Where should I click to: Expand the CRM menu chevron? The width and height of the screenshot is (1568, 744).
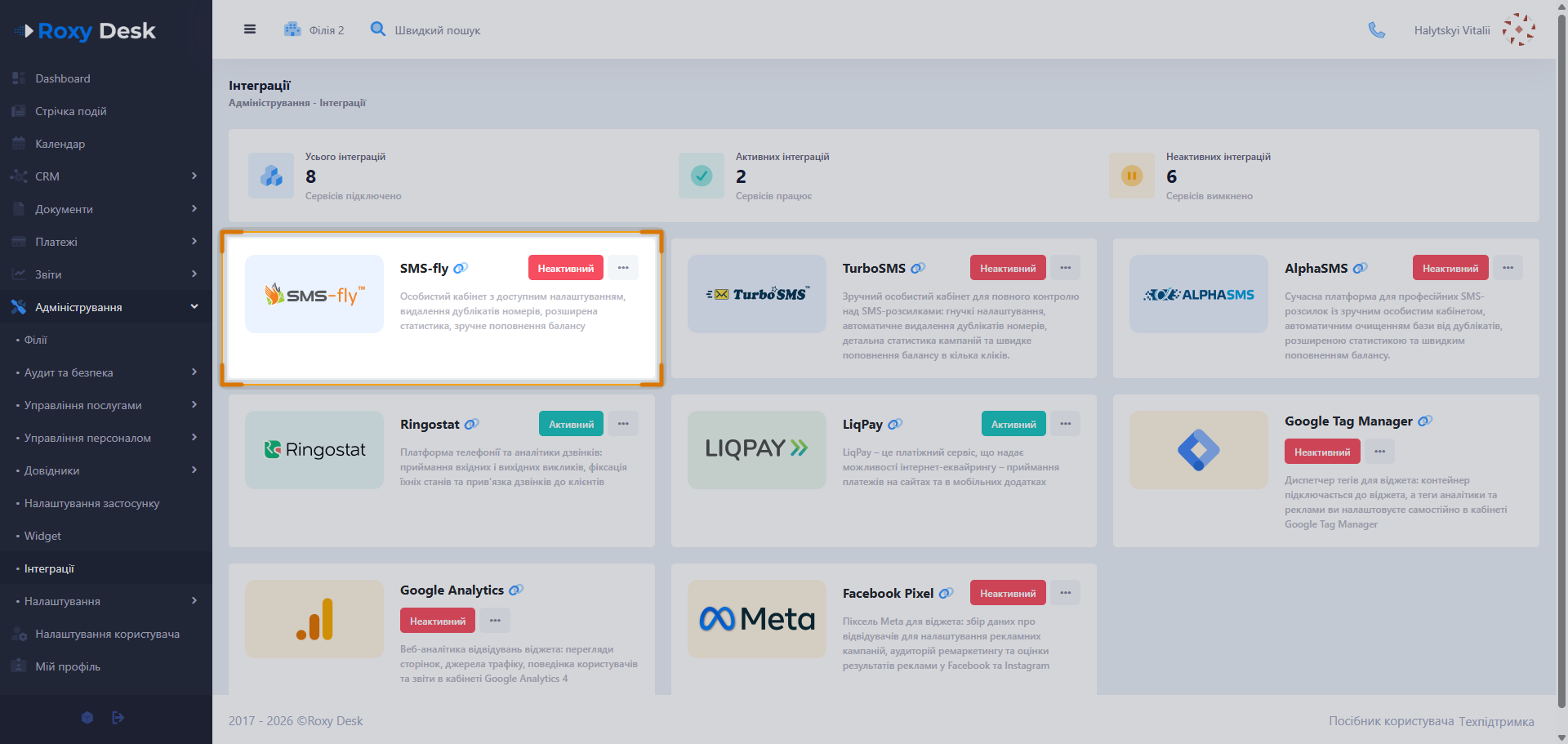194,176
